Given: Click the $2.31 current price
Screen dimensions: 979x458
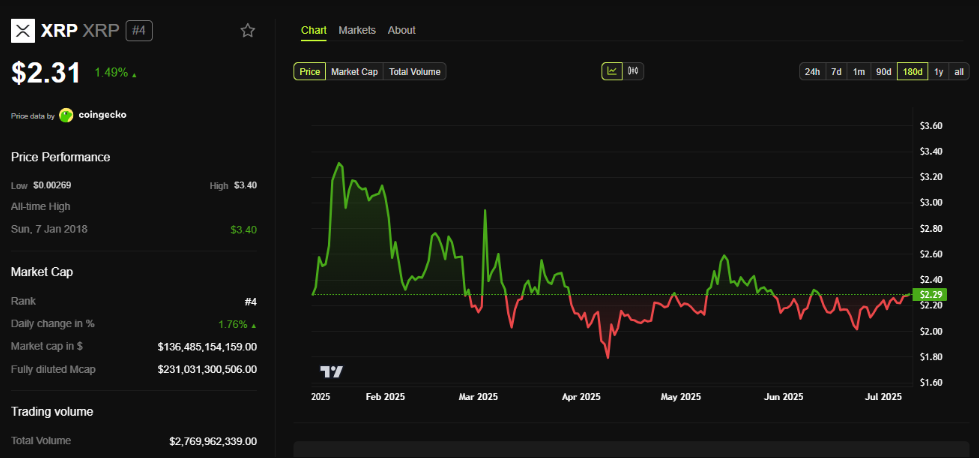Looking at the screenshot, I should tap(46, 73).
